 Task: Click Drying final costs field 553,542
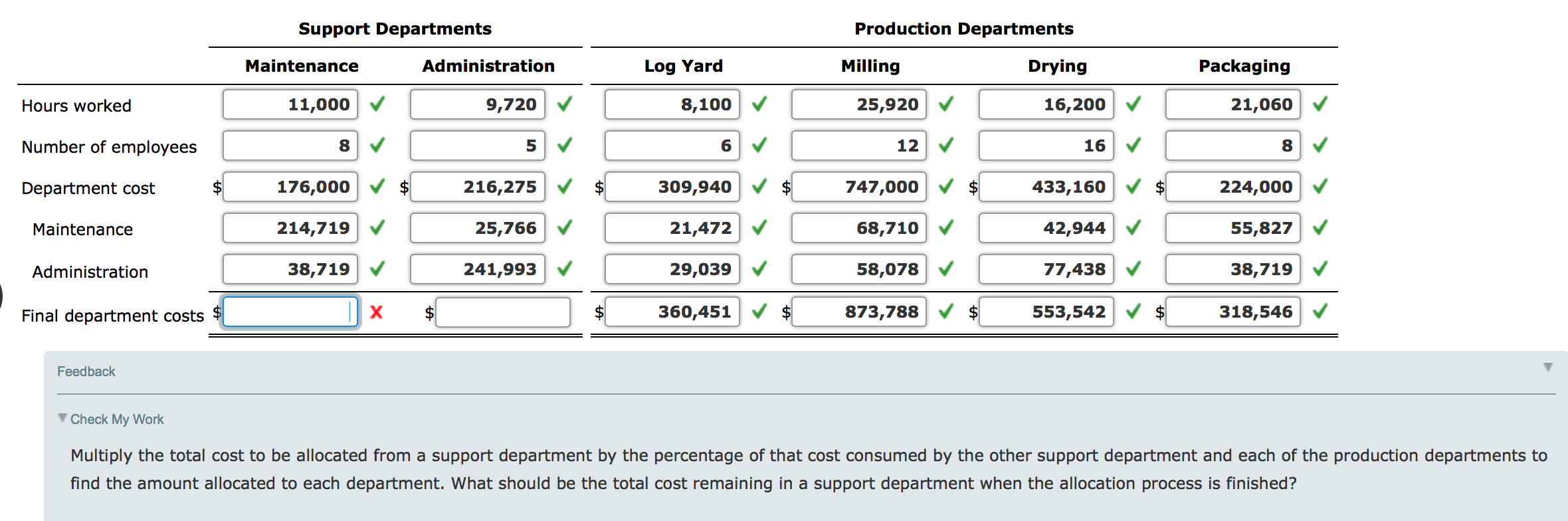coord(1046,312)
